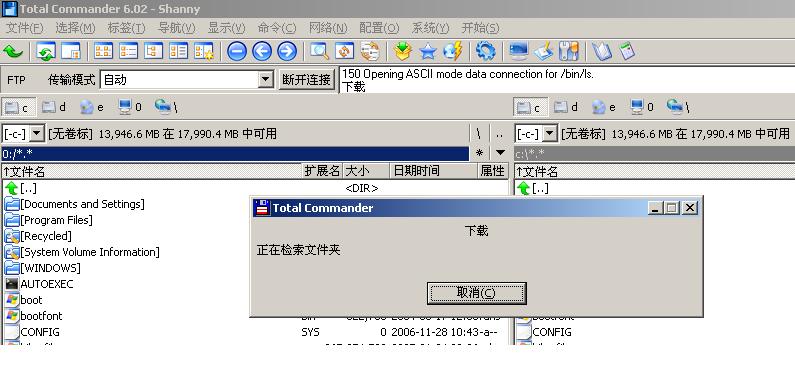Open the 传输模式 transfer mode dropdown
Image resolution: width=795 pixels, height=384 pixels.
tap(265, 80)
